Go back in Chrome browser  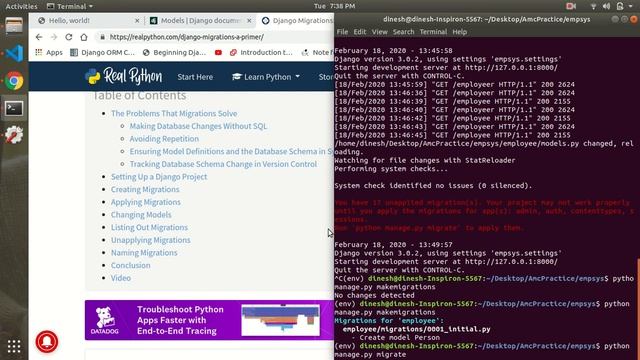[x=39, y=37]
